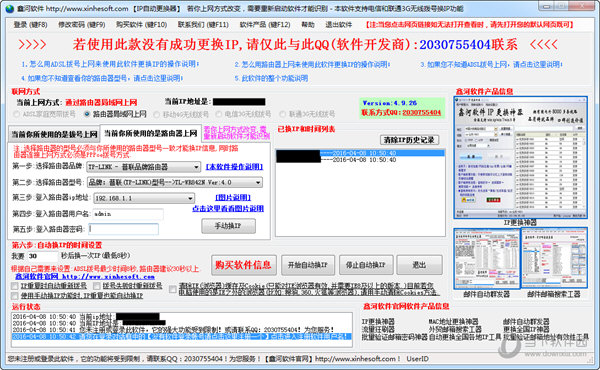Open help link 5 此软件的整个功能说明

click(271, 78)
